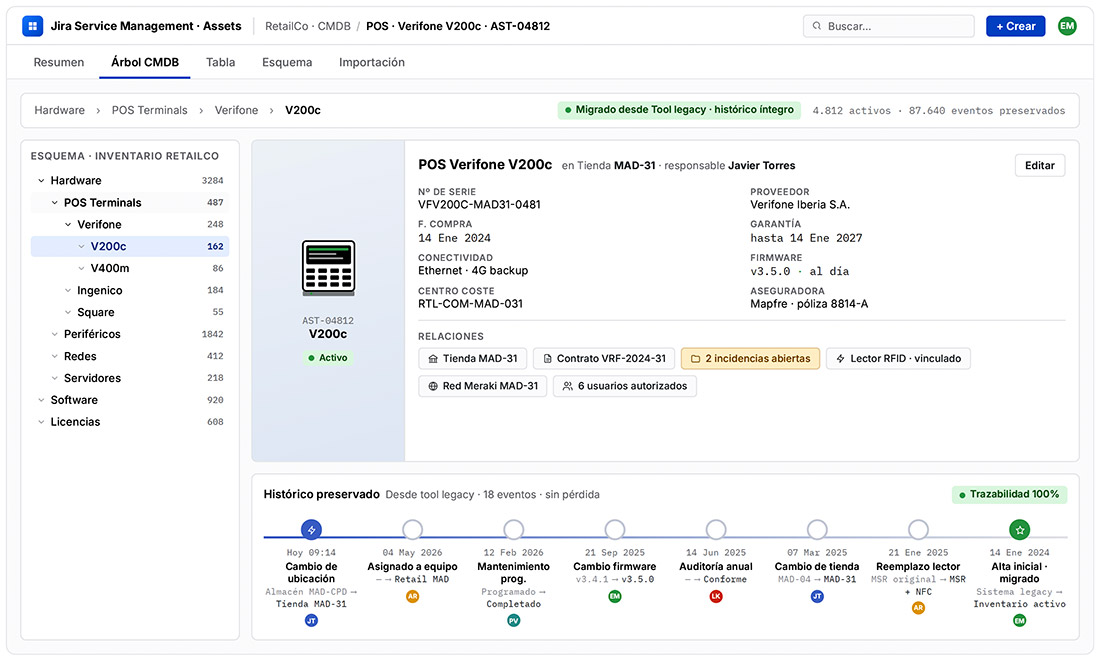Click the Jira Service Management app logo
1100x661 pixels.
click(x=32, y=26)
